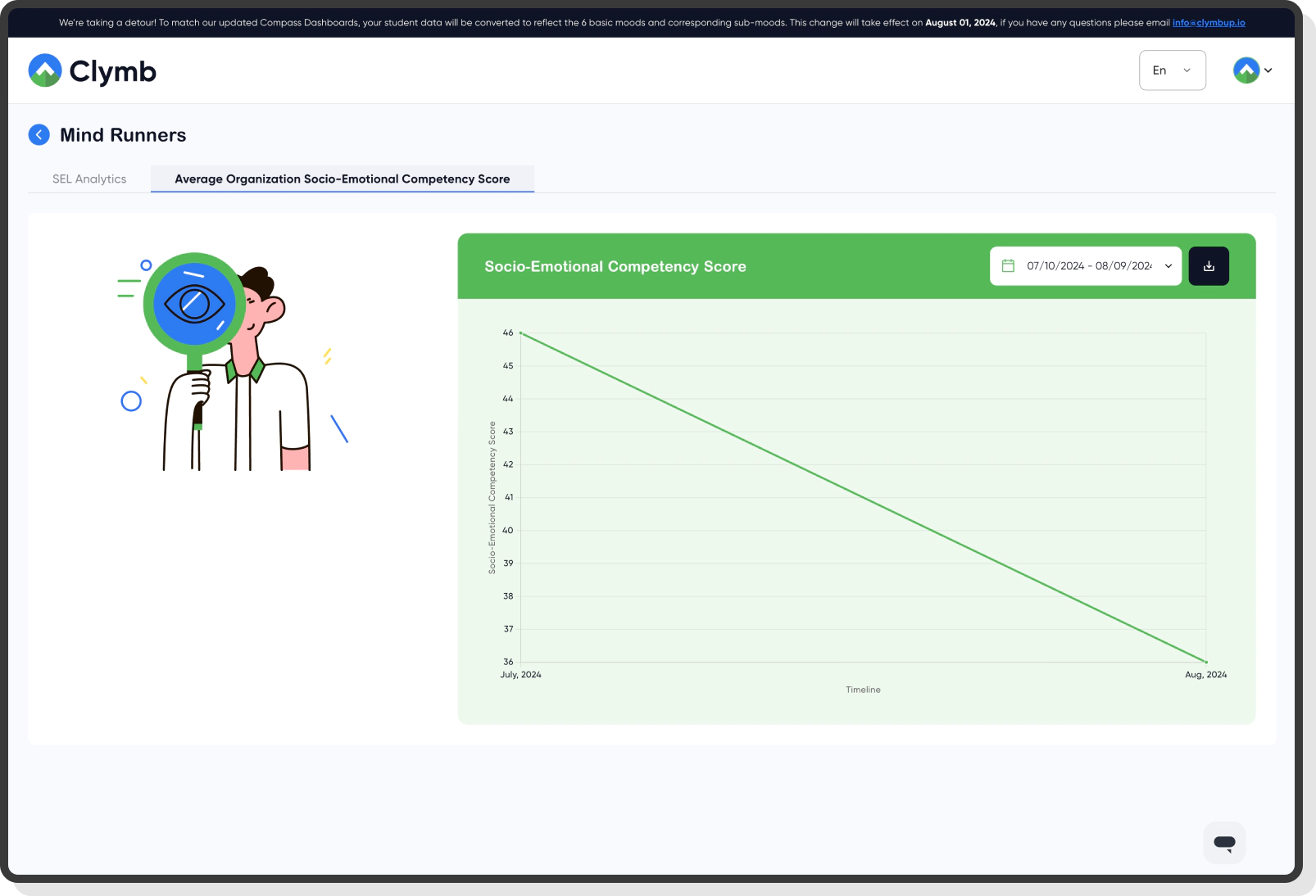This screenshot has height=896, width=1316.
Task: Click the green arrow icon inside the Clymb logo
Action: 46,70
